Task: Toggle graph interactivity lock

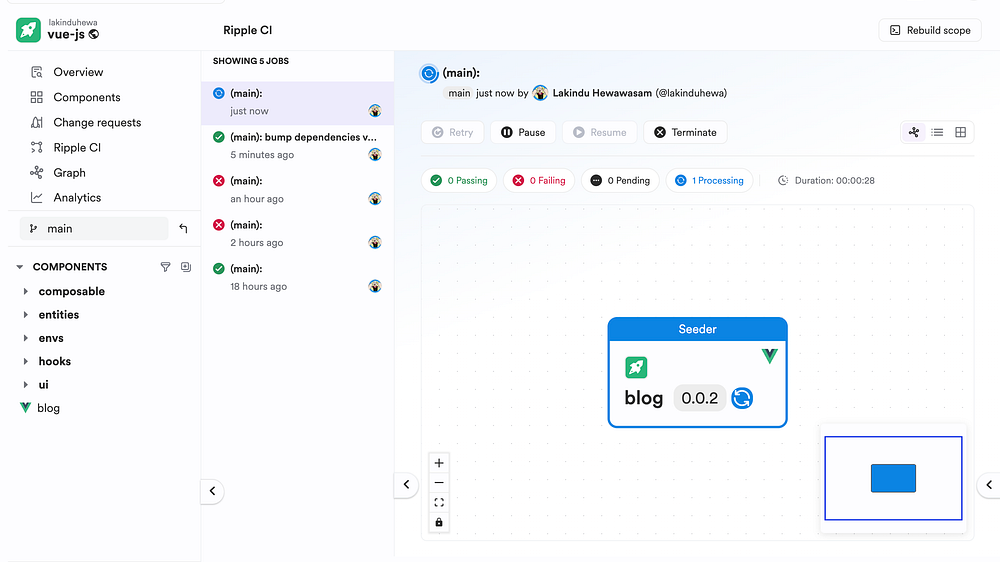Action: click(x=439, y=522)
